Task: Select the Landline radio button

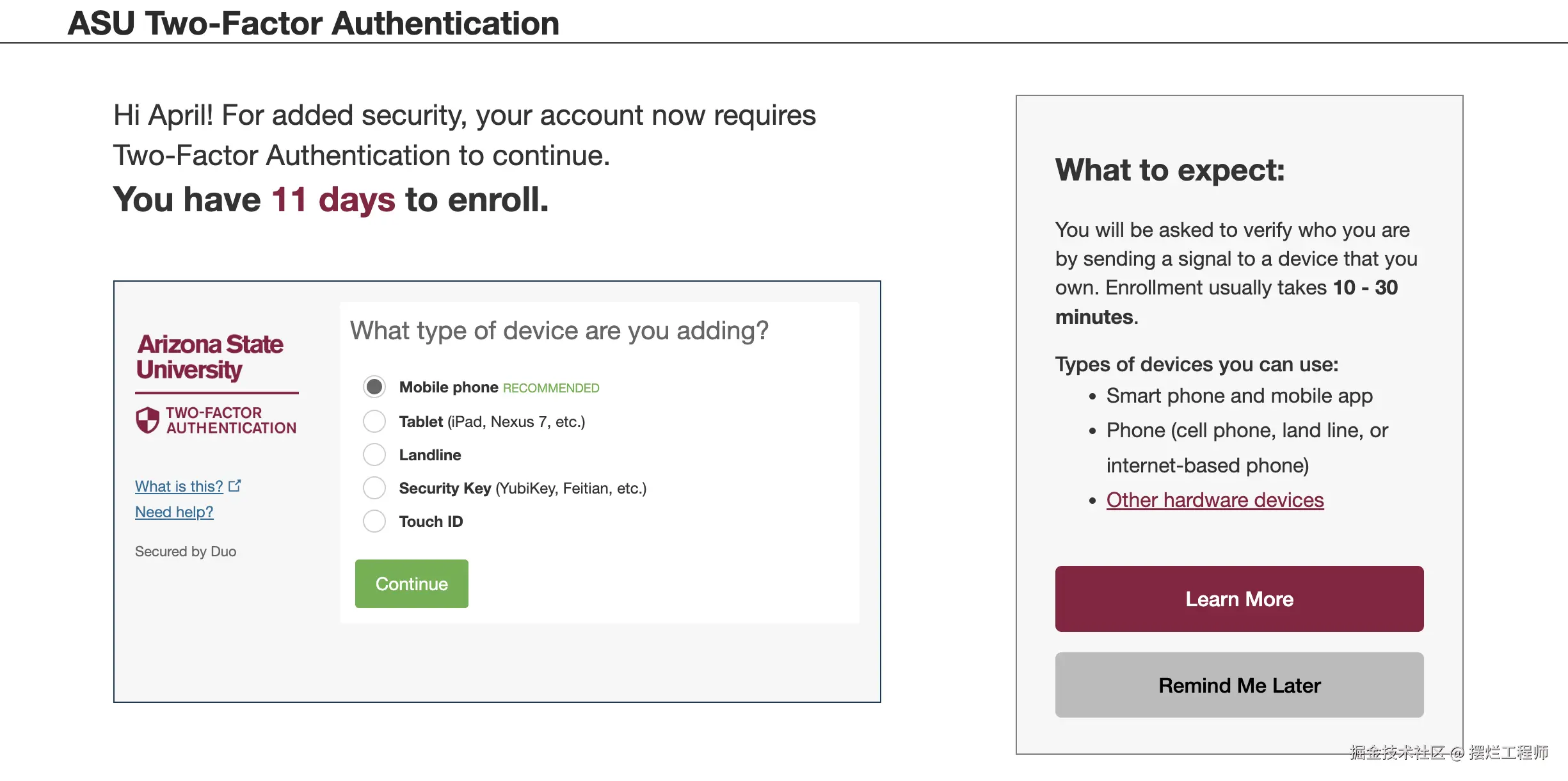Action: (x=374, y=455)
